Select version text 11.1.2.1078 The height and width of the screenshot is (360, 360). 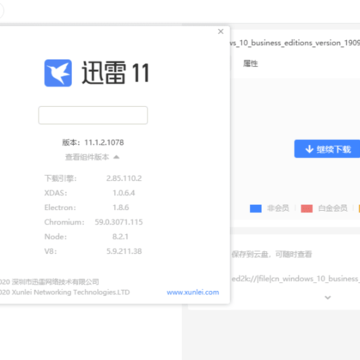pyautogui.click(x=104, y=142)
